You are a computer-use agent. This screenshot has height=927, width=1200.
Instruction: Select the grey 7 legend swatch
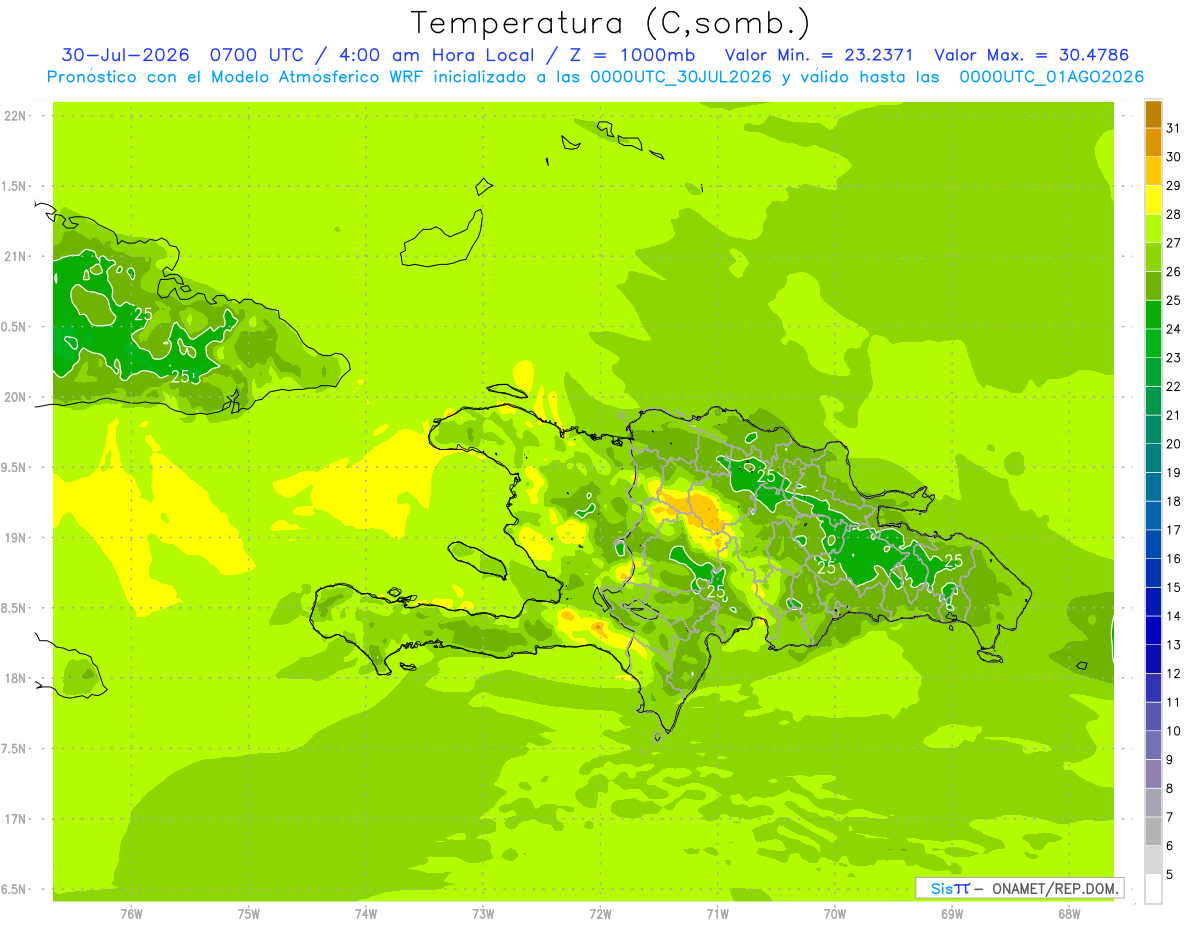(x=1153, y=803)
